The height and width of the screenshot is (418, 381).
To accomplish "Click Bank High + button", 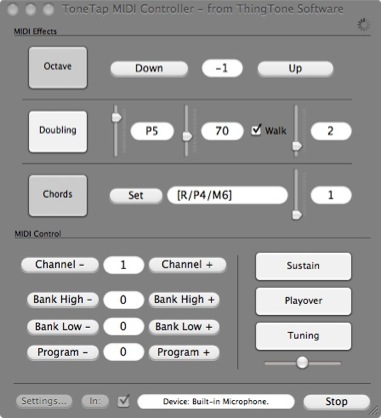I will click(x=184, y=299).
